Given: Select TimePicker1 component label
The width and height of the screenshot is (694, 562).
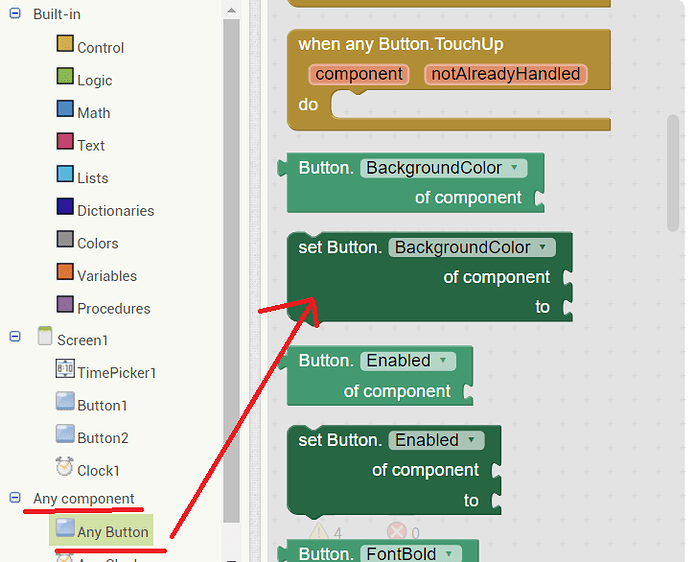Looking at the screenshot, I should coord(117,373).
